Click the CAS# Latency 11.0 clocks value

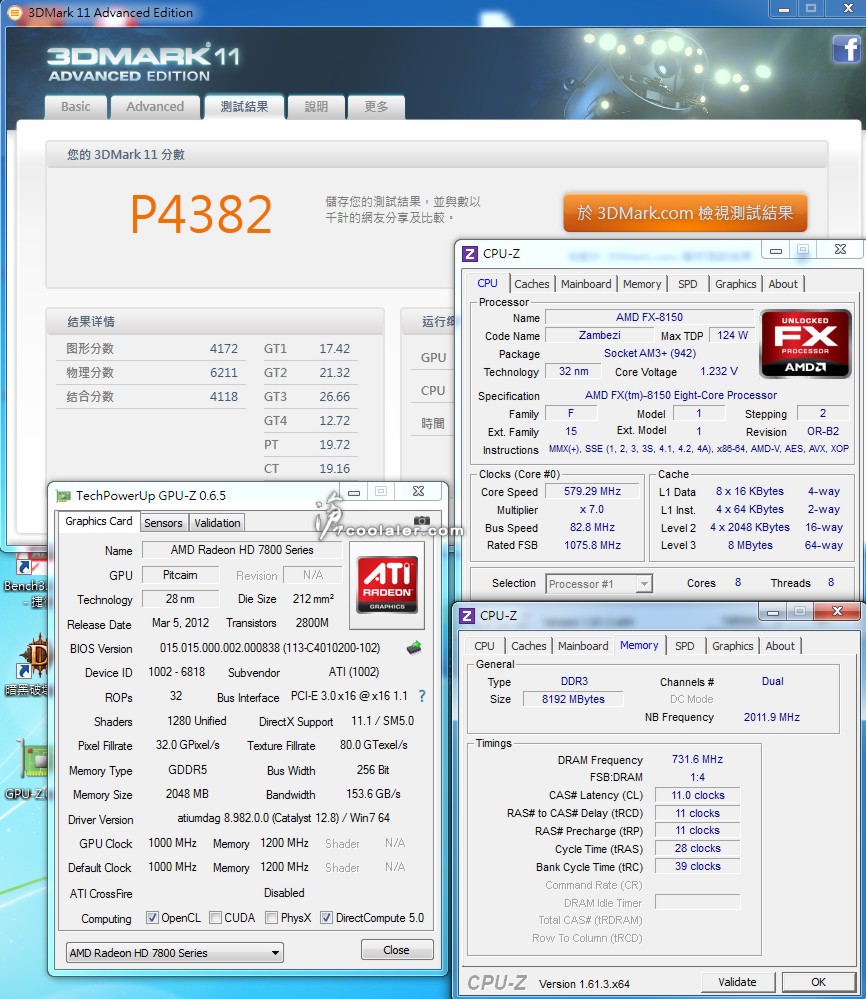(x=697, y=795)
